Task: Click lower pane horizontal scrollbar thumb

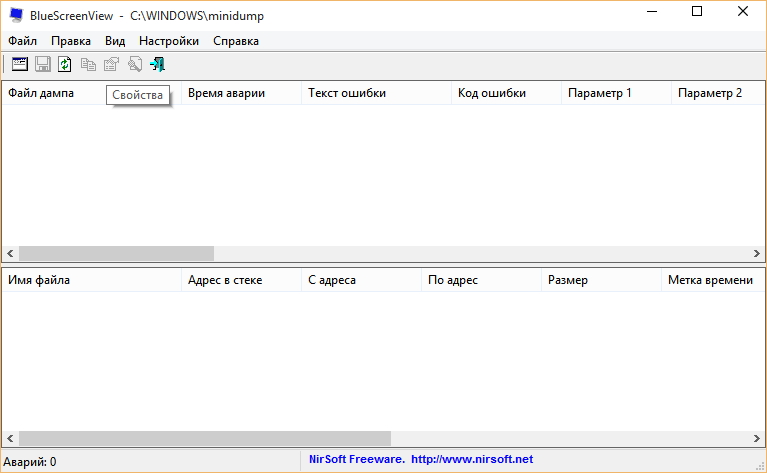Action: click(204, 438)
